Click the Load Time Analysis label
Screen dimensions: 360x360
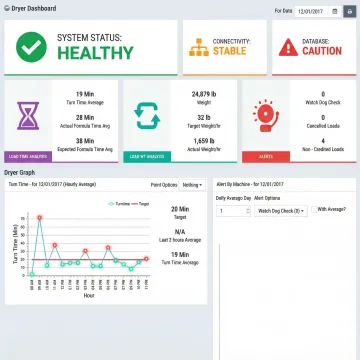[x=28, y=157]
